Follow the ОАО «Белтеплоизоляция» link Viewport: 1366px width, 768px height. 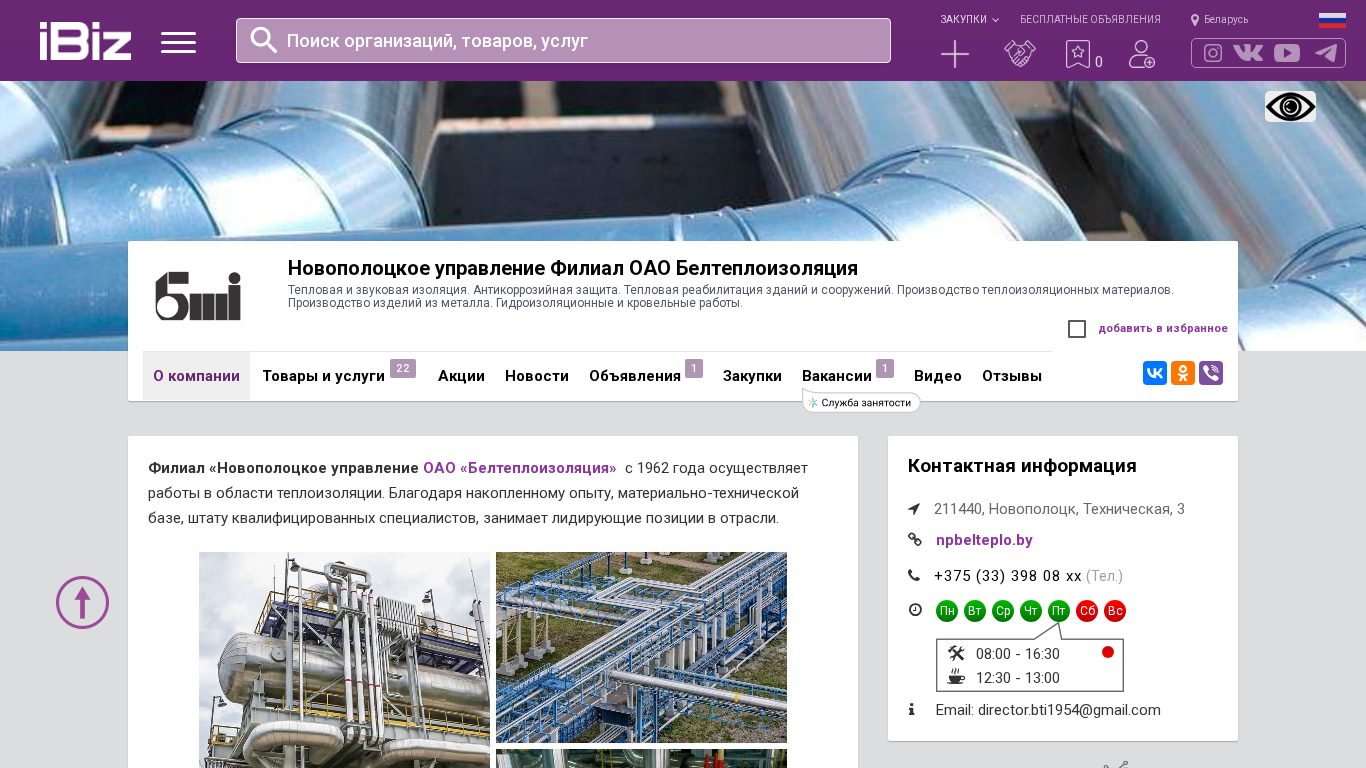pos(520,468)
